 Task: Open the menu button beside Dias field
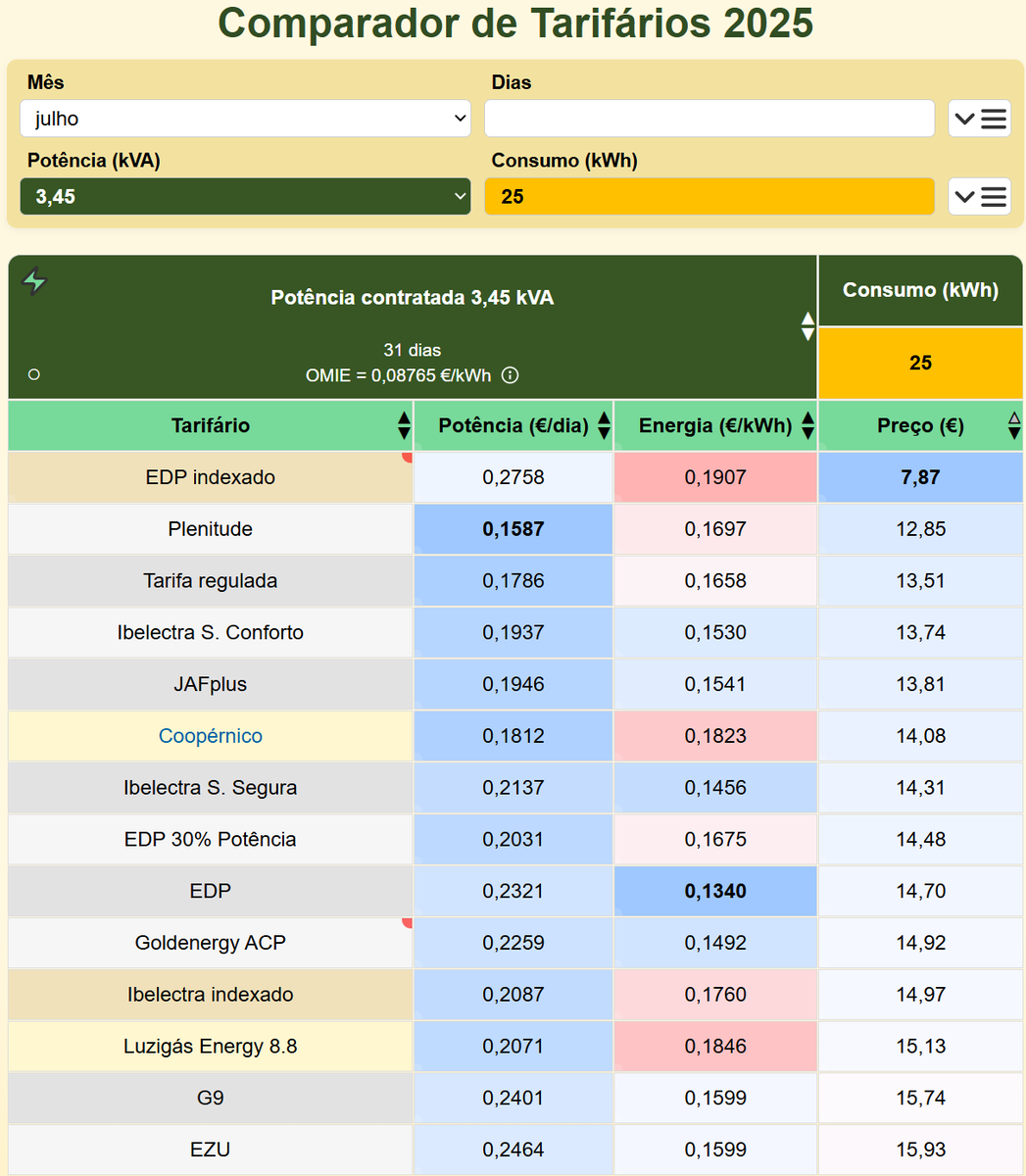[979, 119]
